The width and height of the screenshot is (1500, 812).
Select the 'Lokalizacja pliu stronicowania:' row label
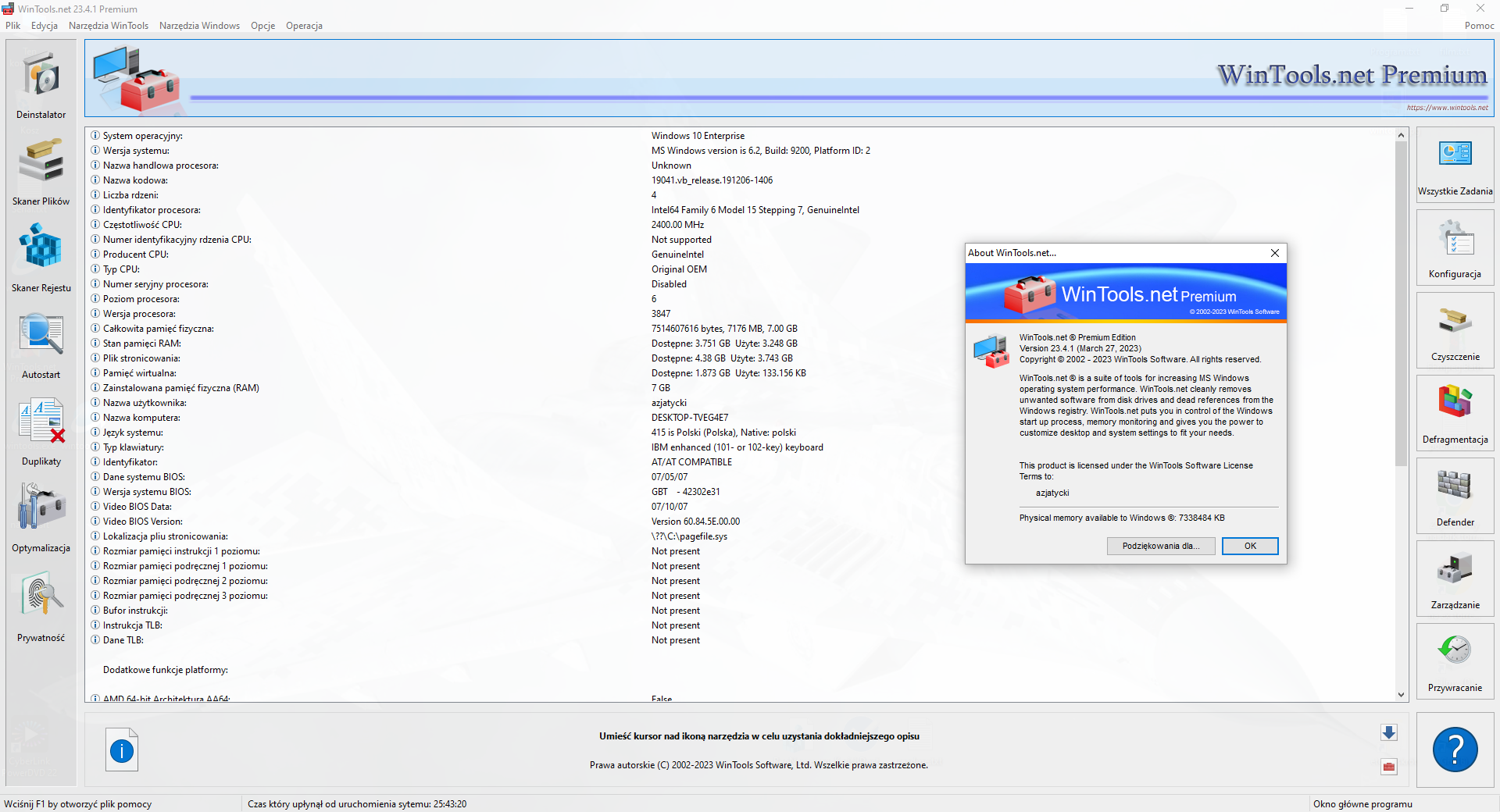tap(166, 536)
